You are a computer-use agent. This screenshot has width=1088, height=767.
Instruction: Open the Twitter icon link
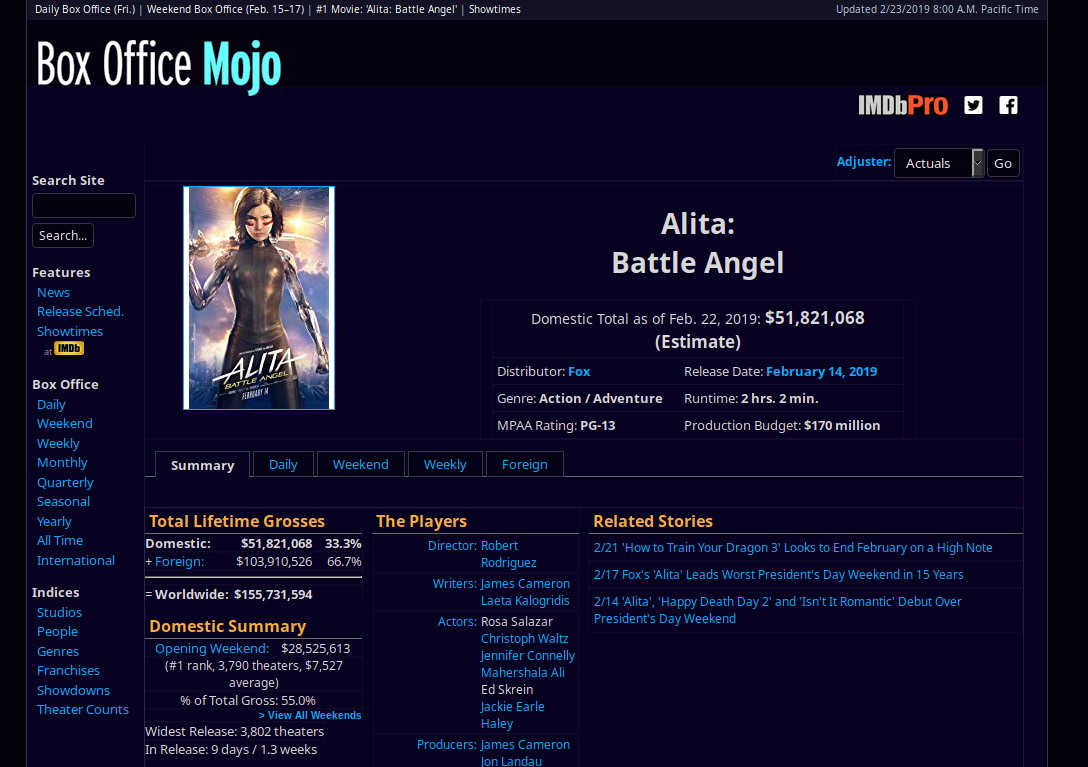click(973, 105)
